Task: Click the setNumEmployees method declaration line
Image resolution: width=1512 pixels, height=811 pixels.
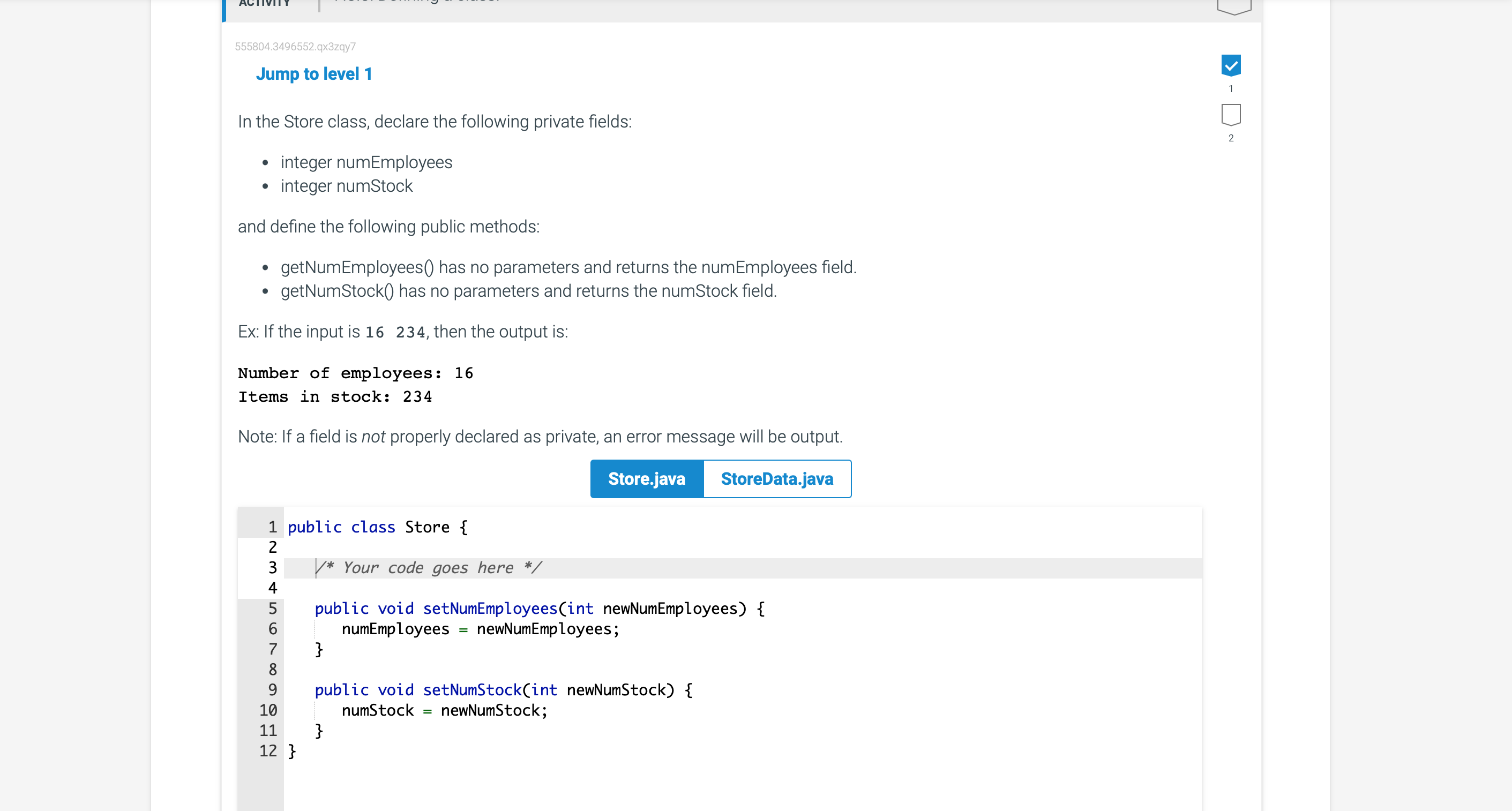Action: point(539,609)
